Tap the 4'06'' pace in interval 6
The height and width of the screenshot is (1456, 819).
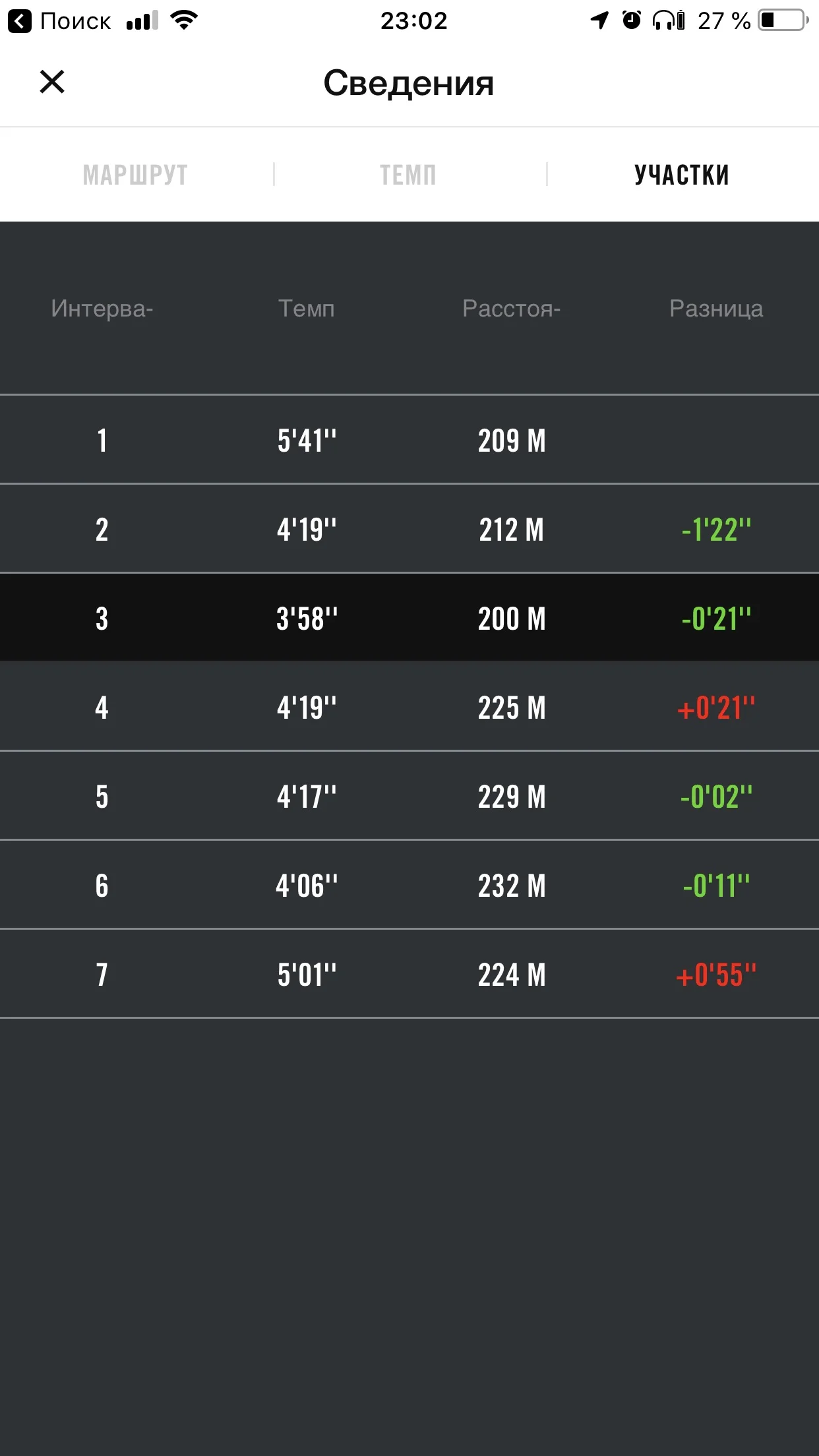[x=307, y=886]
